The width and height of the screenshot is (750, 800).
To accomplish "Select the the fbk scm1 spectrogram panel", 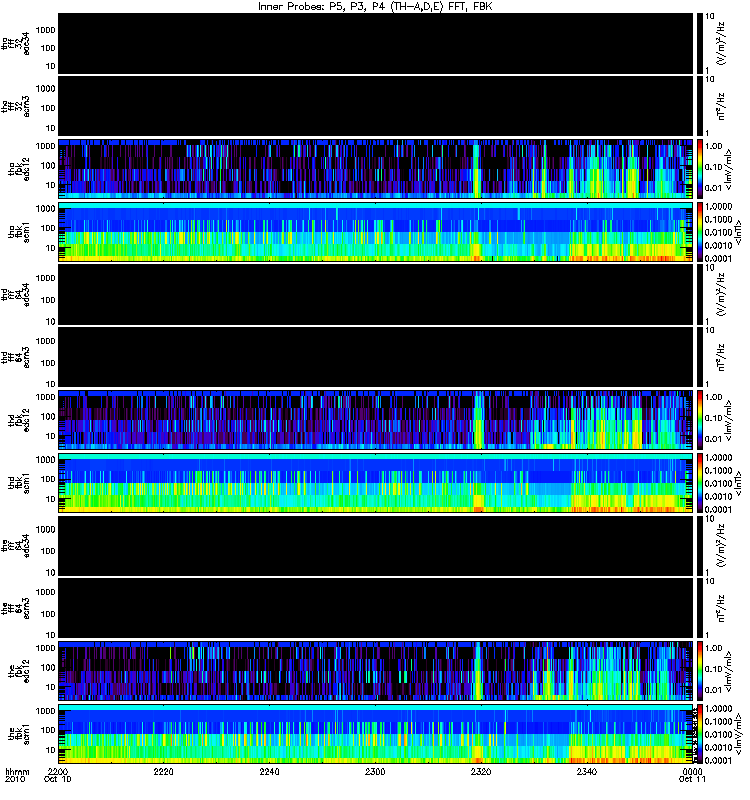I will coord(376,734).
